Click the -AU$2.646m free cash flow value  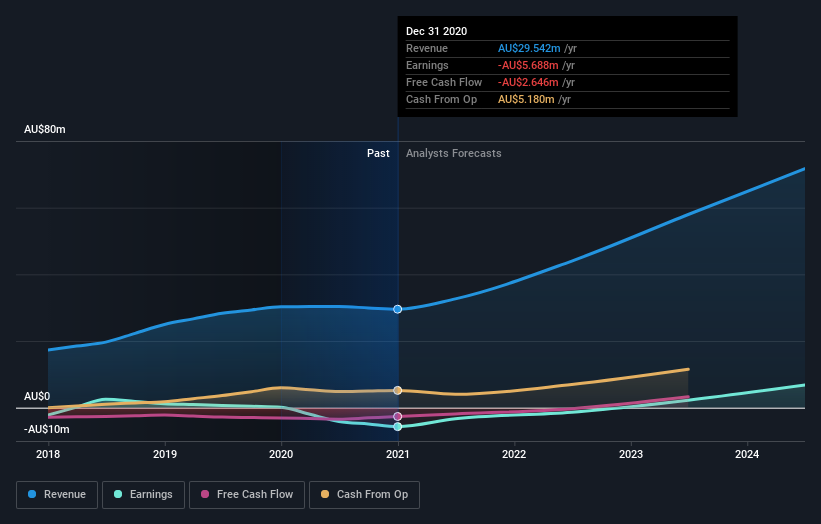pyautogui.click(x=528, y=82)
